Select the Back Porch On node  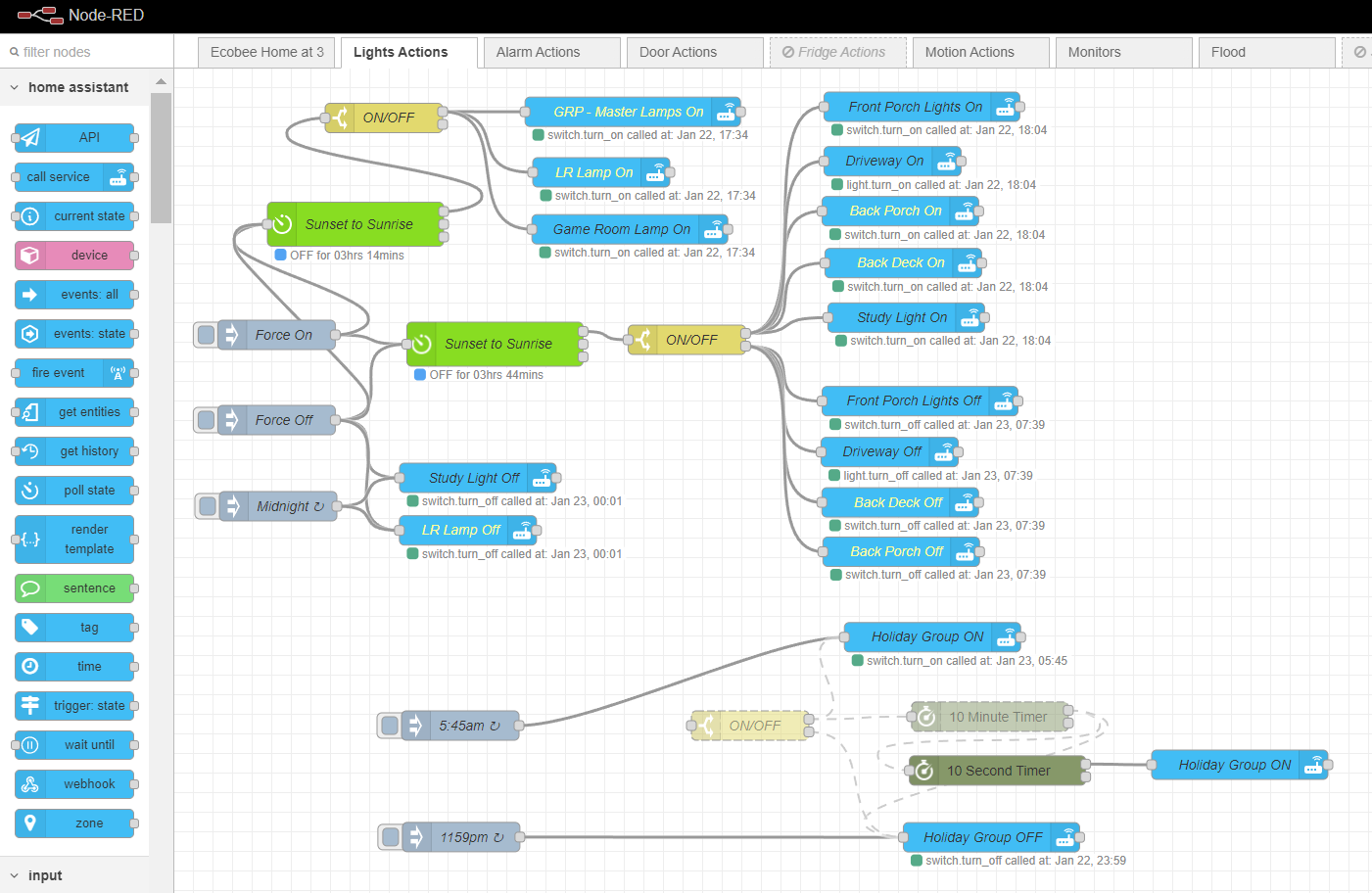pos(901,211)
